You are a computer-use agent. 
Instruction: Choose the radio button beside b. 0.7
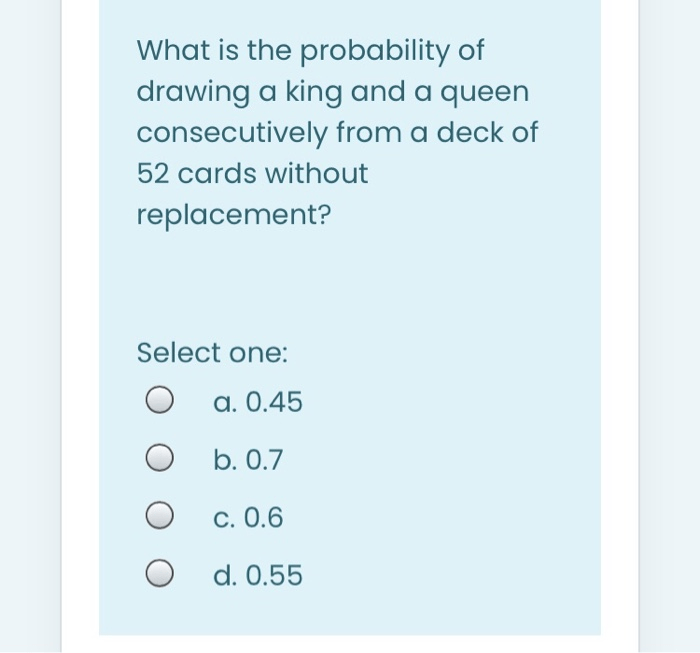[x=159, y=458]
